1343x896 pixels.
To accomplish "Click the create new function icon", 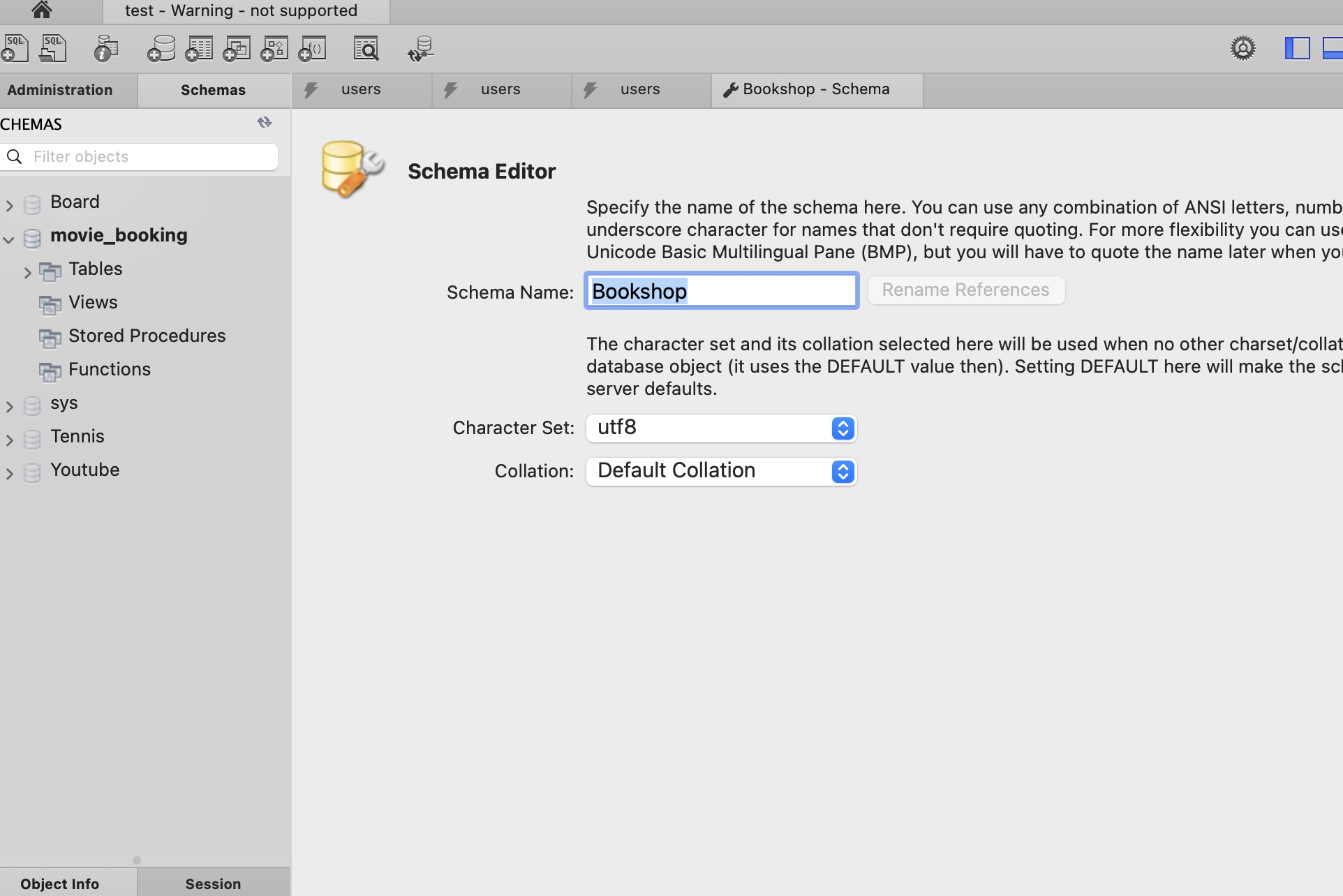I will [313, 48].
